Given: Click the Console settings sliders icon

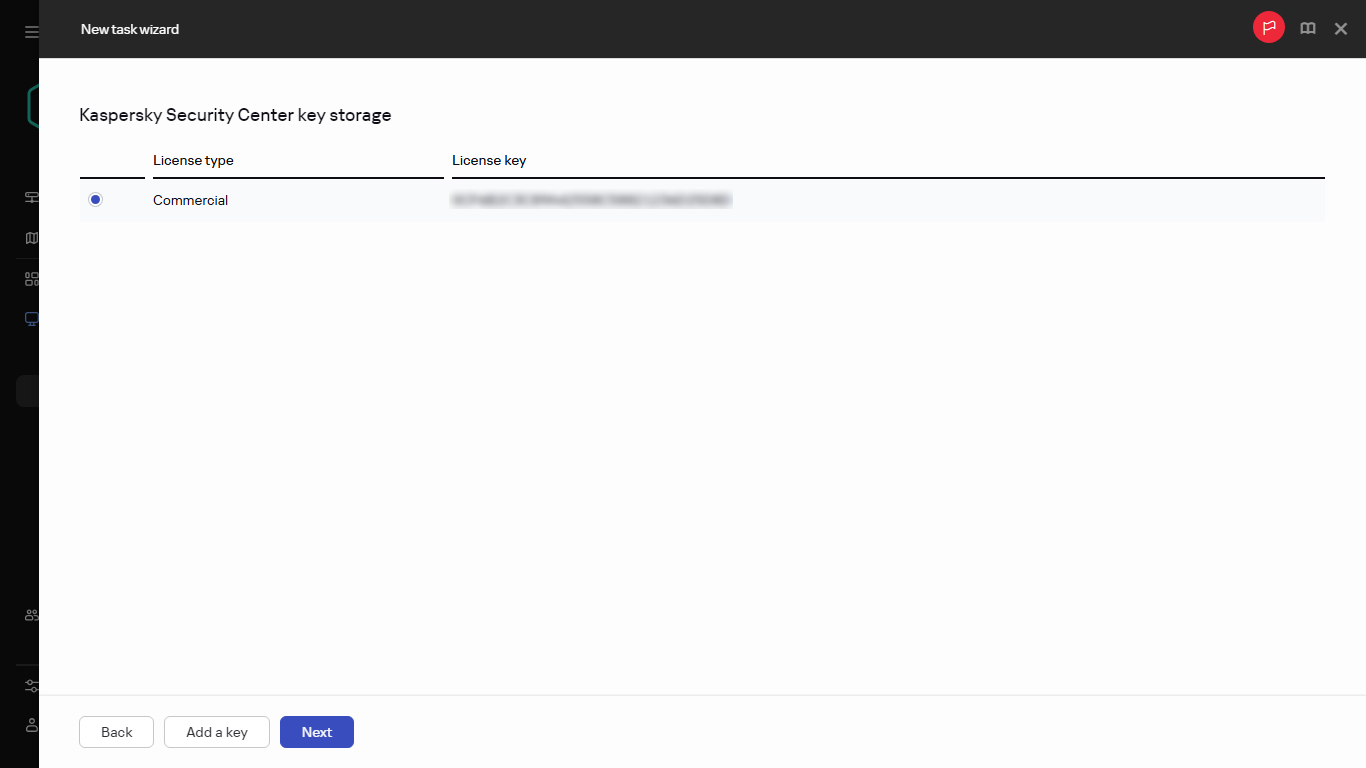Looking at the screenshot, I should coord(30,685).
